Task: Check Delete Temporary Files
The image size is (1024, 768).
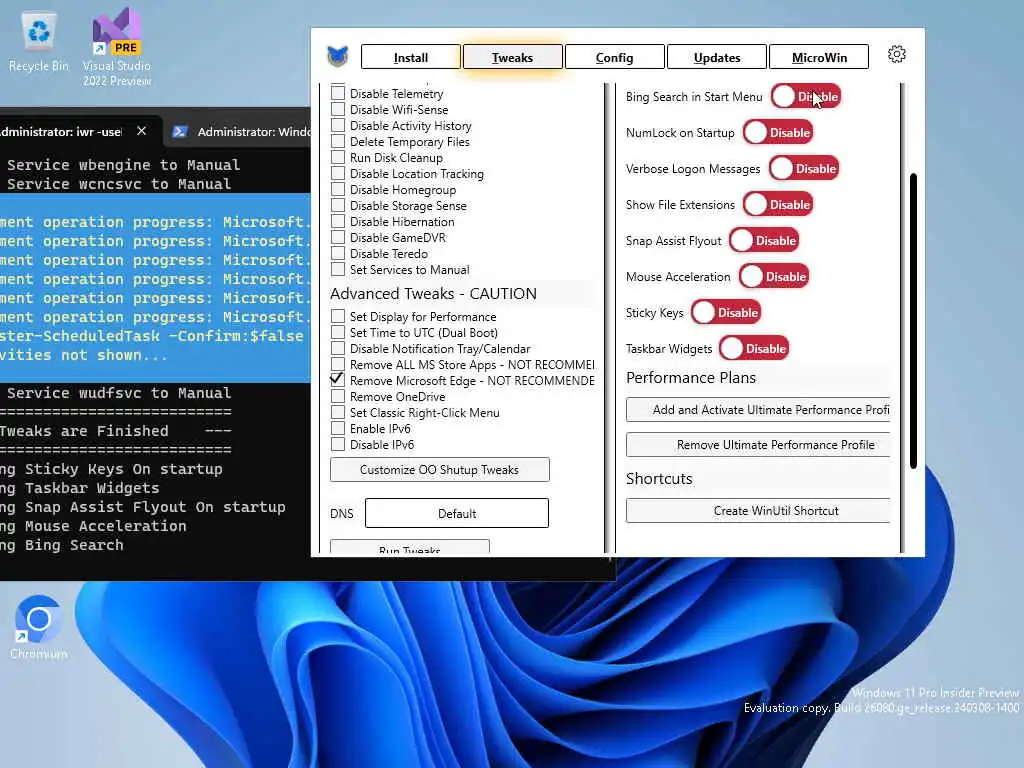Action: (x=338, y=141)
